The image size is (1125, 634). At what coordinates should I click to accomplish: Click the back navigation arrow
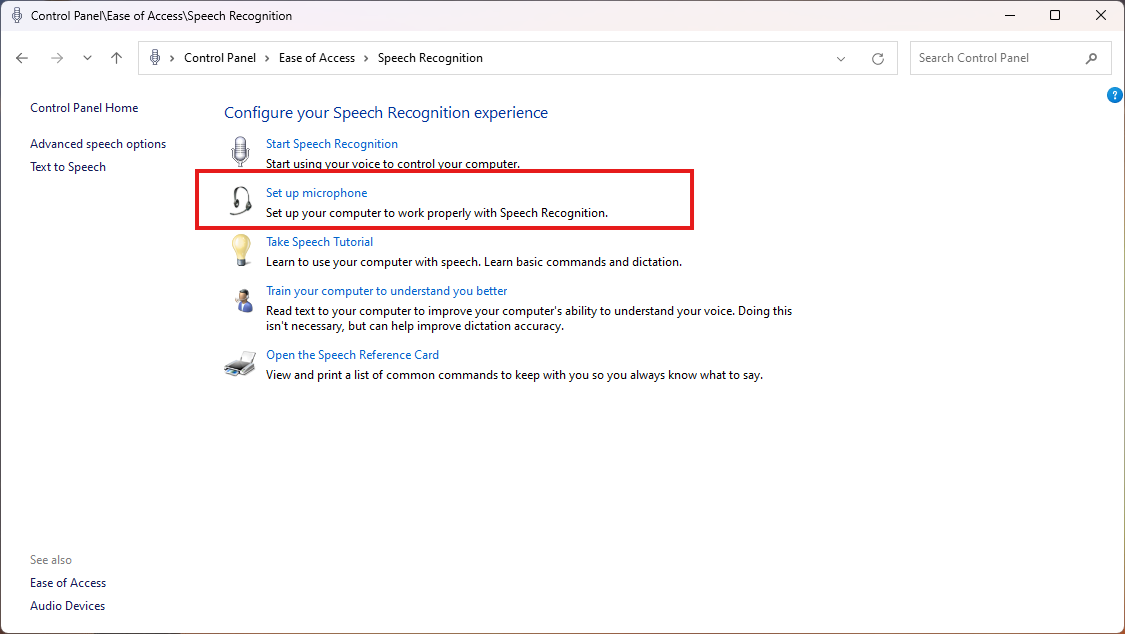[22, 58]
